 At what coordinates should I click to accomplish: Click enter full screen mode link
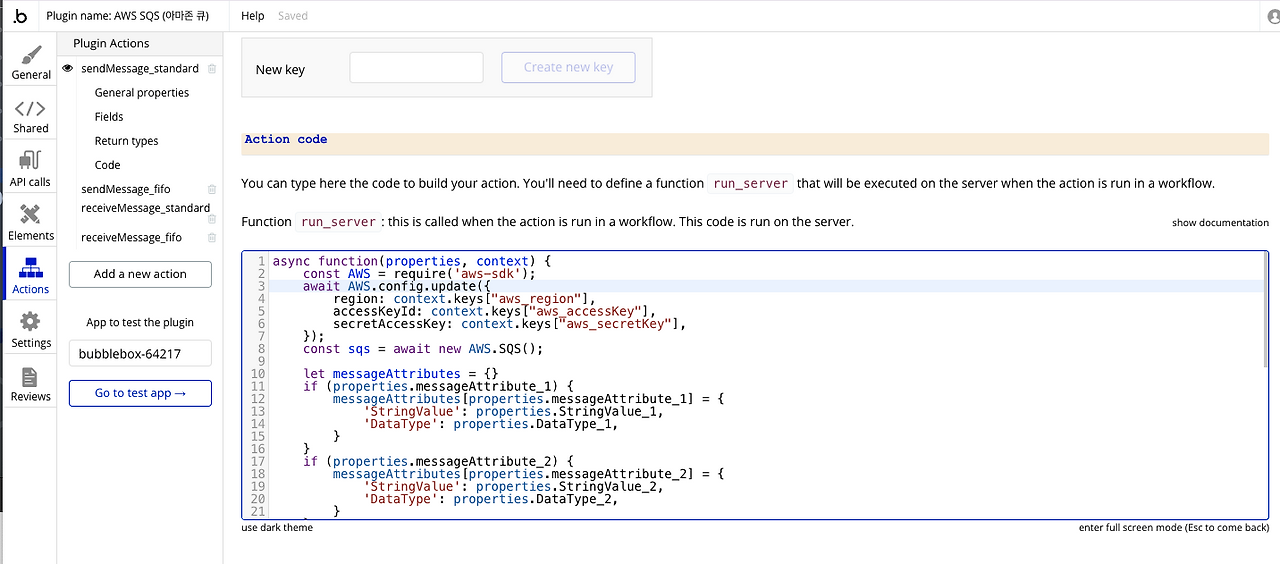tap(1174, 528)
